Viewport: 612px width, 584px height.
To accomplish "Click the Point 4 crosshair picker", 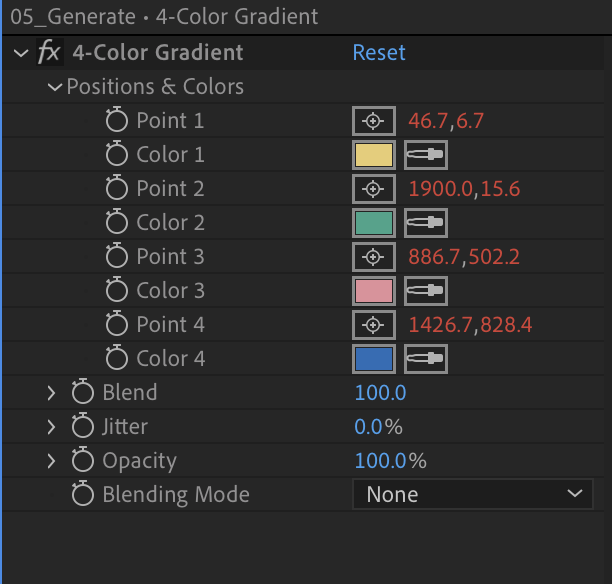I will click(374, 325).
